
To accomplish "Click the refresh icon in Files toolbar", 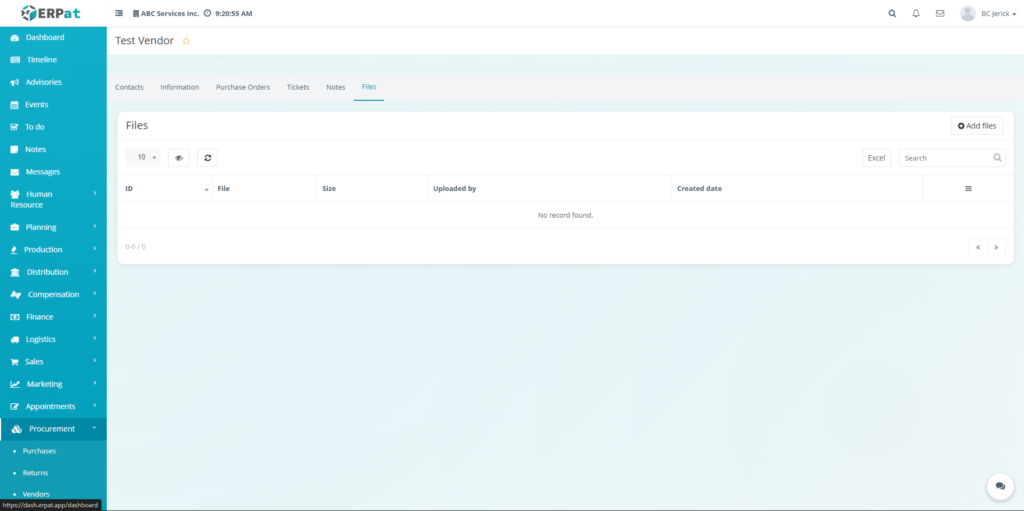I will (207, 158).
